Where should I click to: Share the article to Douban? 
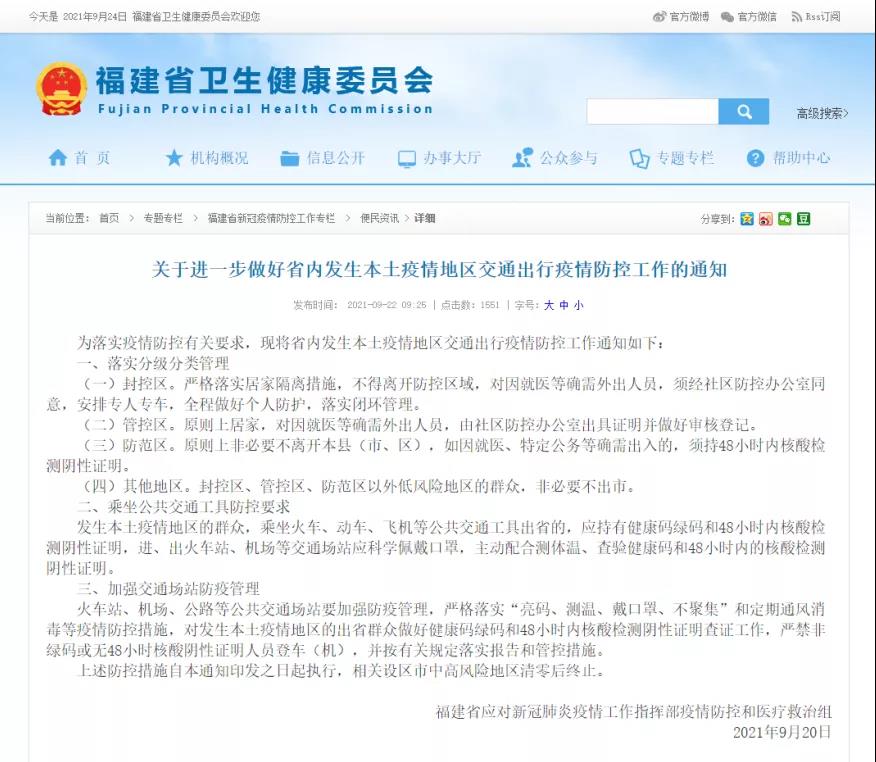803,219
